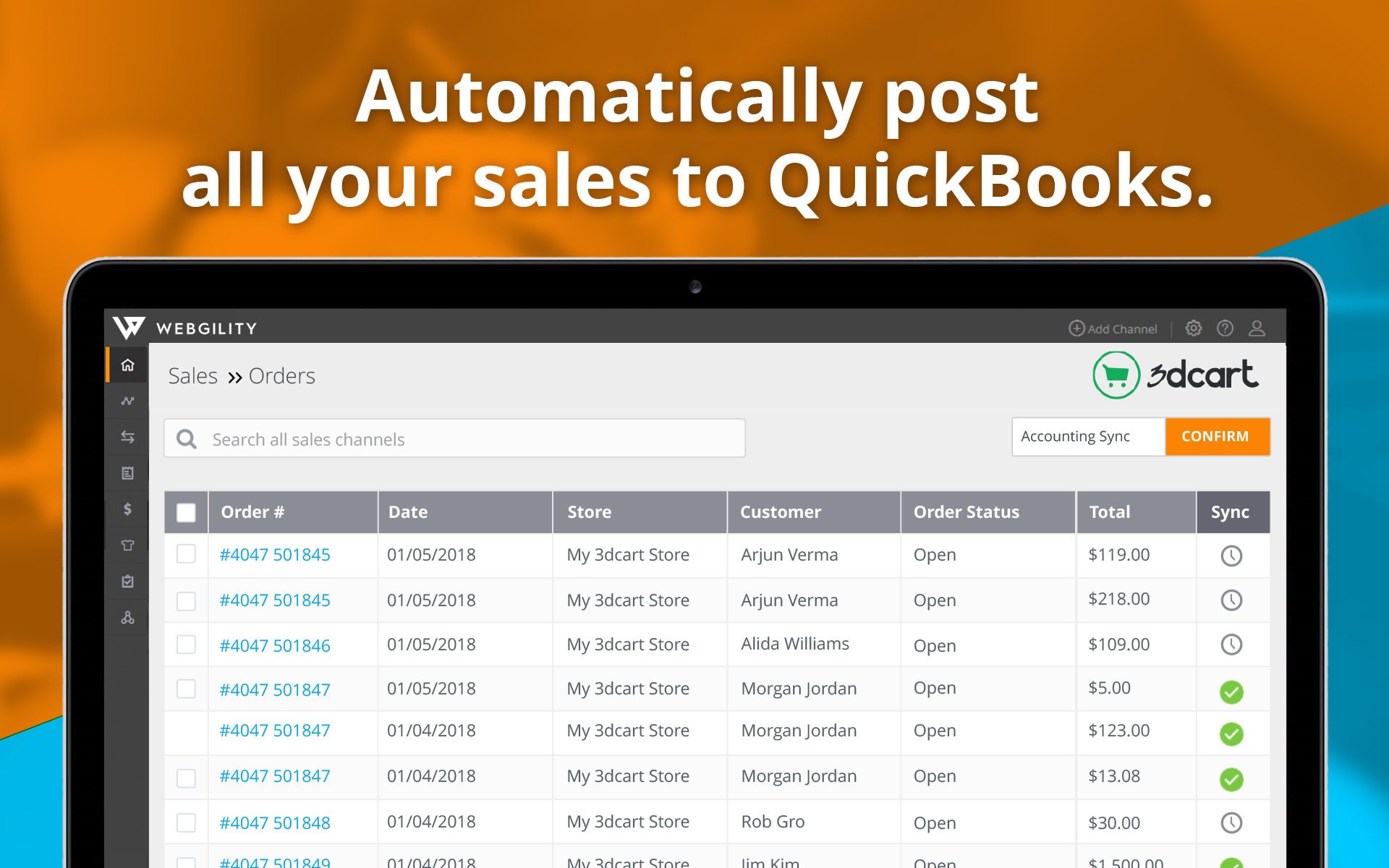Click the search magnifier icon
This screenshot has height=868, width=1389.
tap(187, 438)
